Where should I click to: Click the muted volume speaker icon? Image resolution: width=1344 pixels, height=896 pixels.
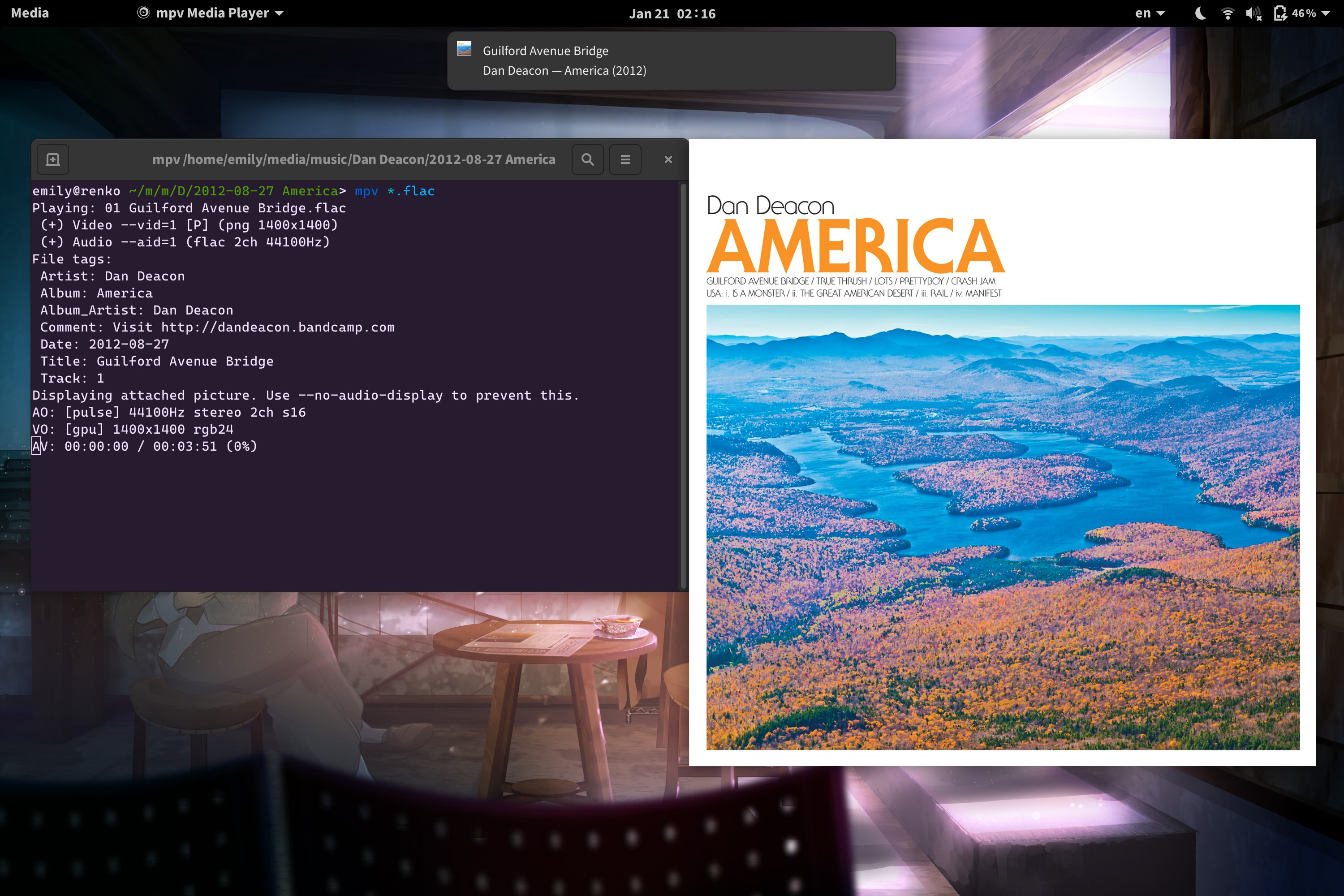1253,13
